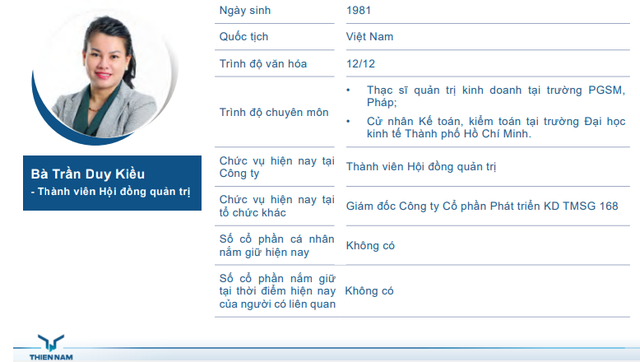Click the Chức vụ tại tổ chức khác label
This screenshot has width=640, height=362.
[x=277, y=206]
